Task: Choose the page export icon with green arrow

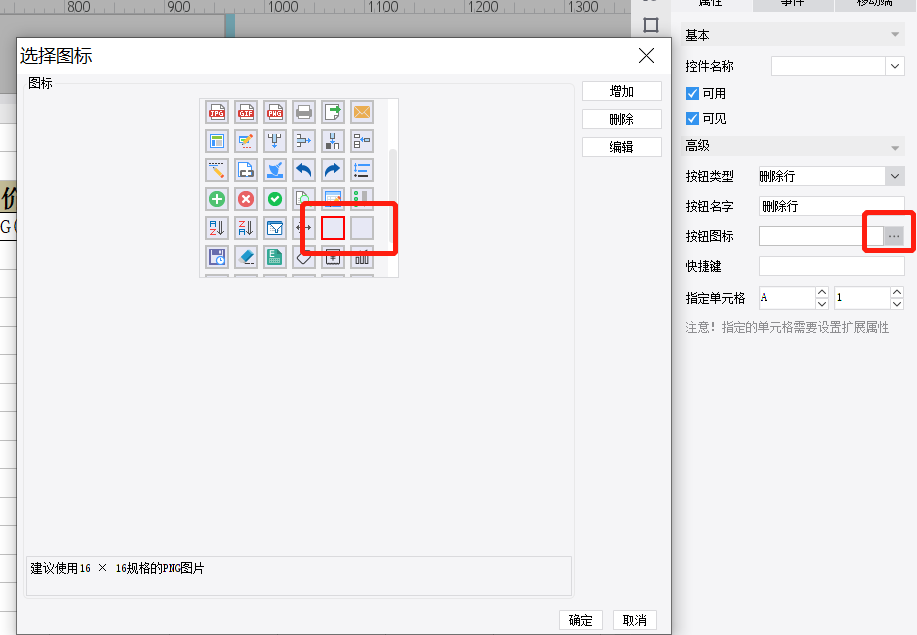Action: (333, 112)
